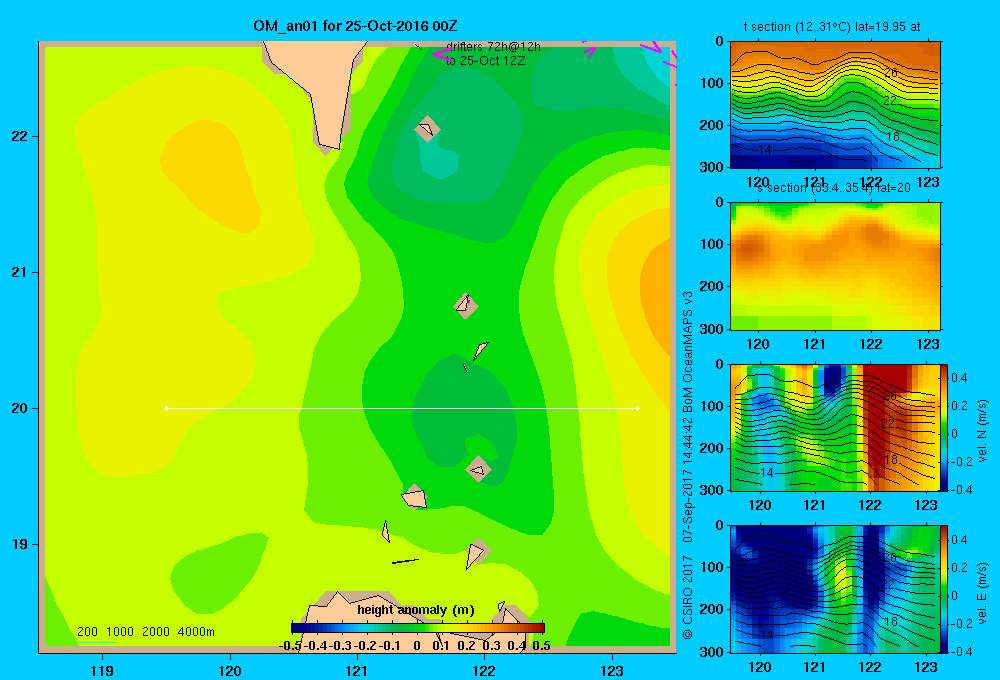
Task: Click the -0.4 tick on vel. E colorbar
Action: pyautogui.click(x=962, y=651)
